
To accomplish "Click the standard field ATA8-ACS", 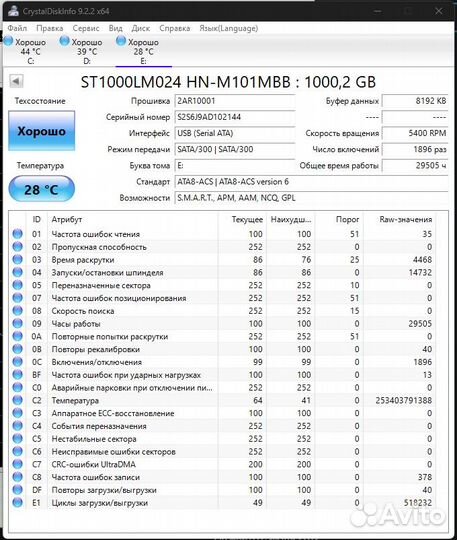I will coord(311,182).
